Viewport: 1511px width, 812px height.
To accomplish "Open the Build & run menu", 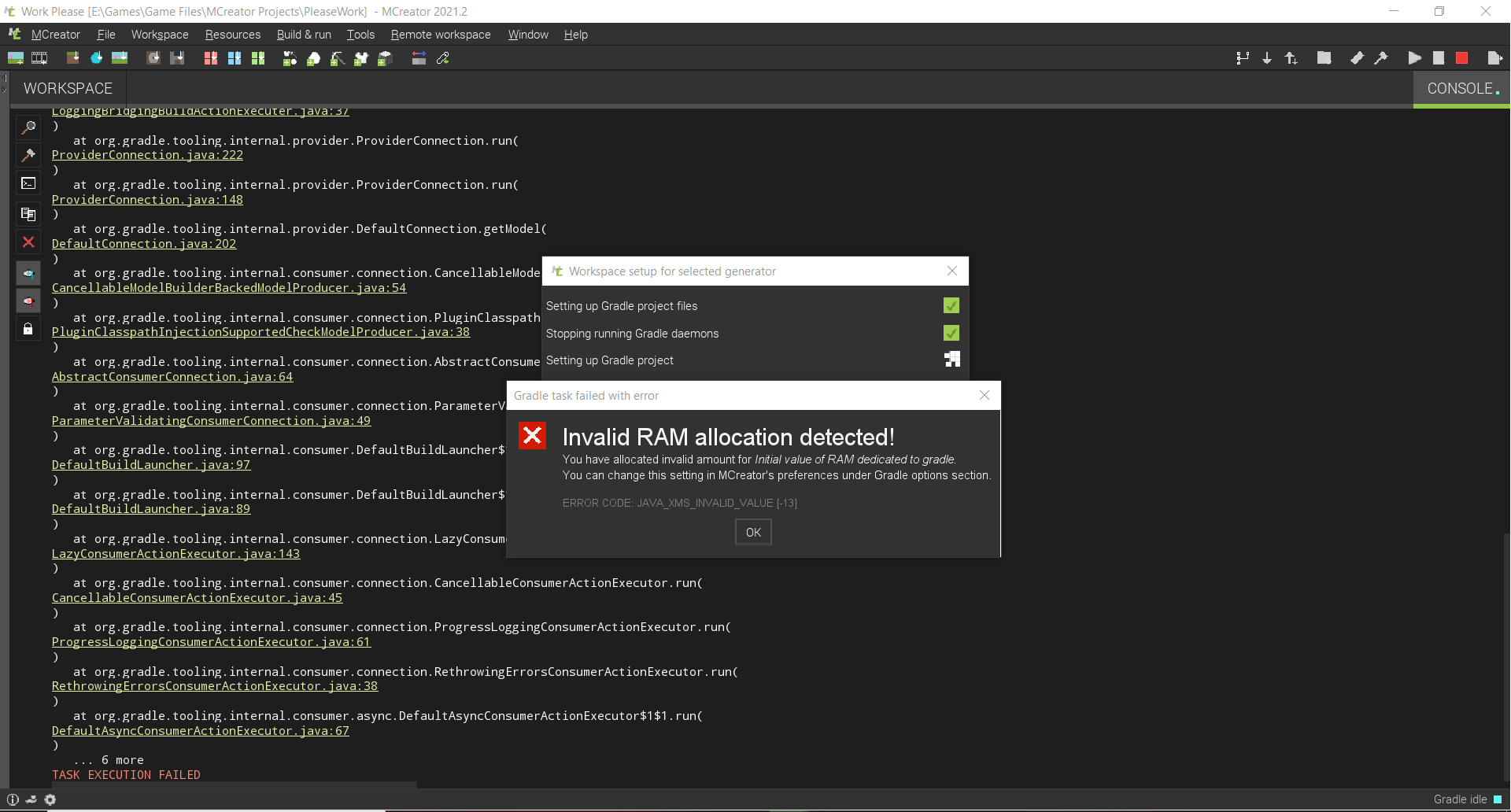I will (x=304, y=35).
